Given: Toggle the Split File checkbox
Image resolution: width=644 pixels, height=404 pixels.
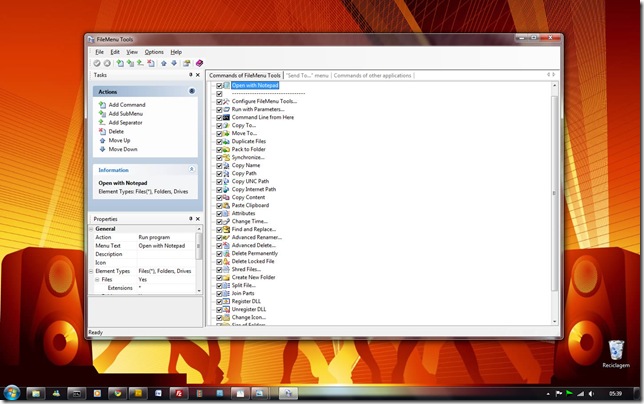Looking at the screenshot, I should pyautogui.click(x=219, y=286).
